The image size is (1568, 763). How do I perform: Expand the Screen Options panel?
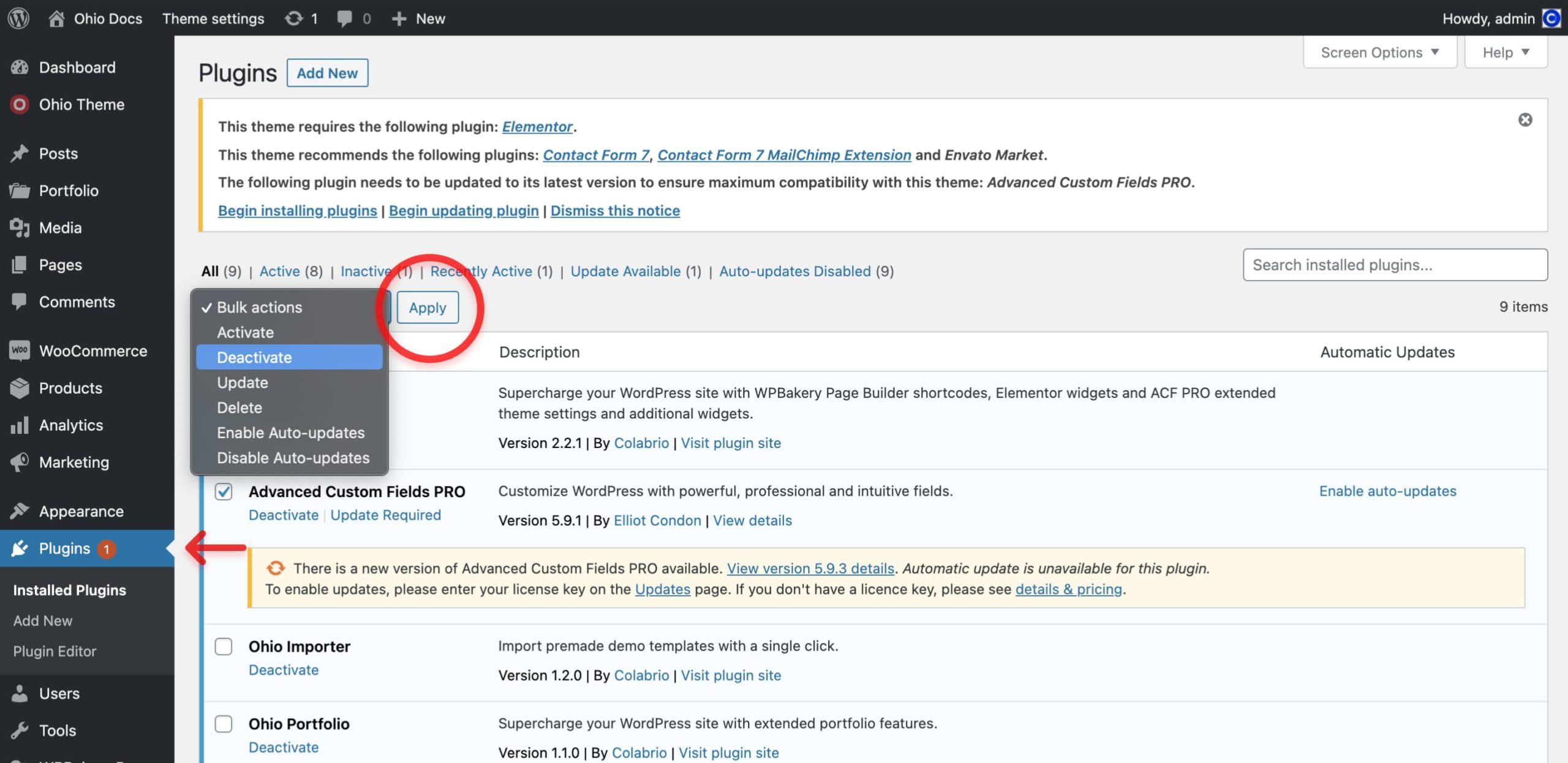pos(1379,53)
